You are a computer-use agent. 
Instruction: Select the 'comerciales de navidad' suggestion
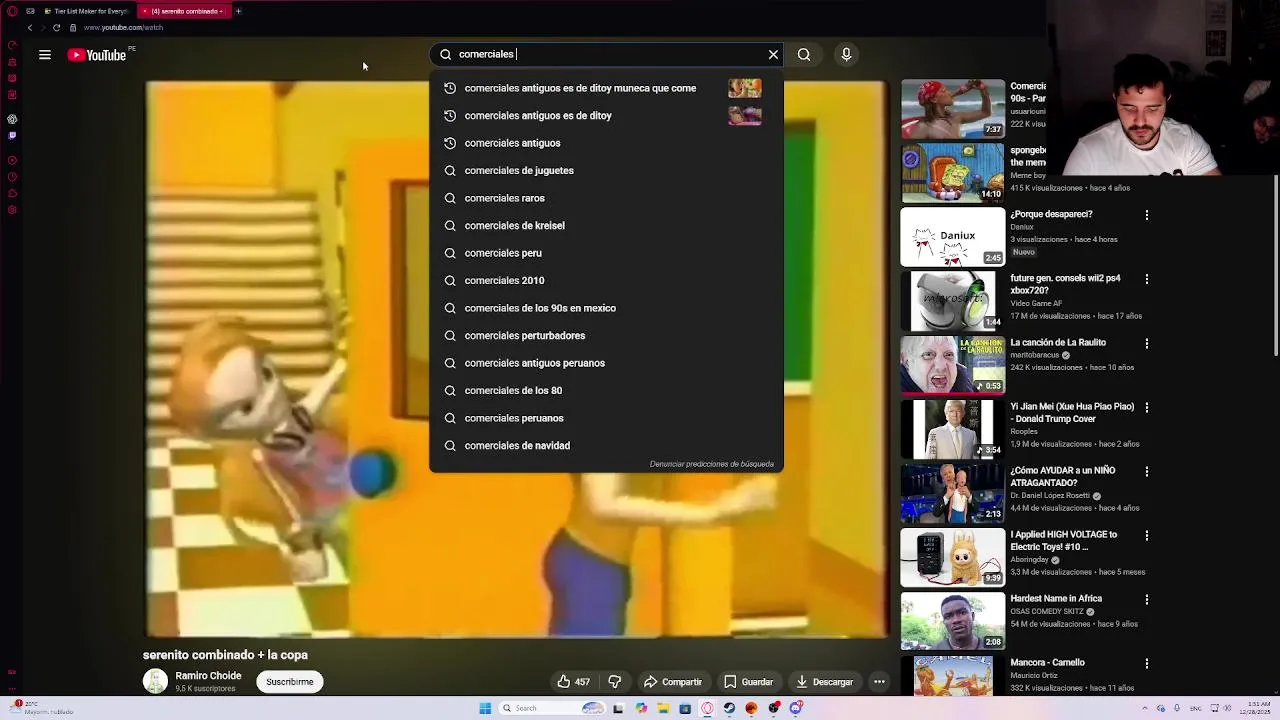pyautogui.click(x=606, y=445)
